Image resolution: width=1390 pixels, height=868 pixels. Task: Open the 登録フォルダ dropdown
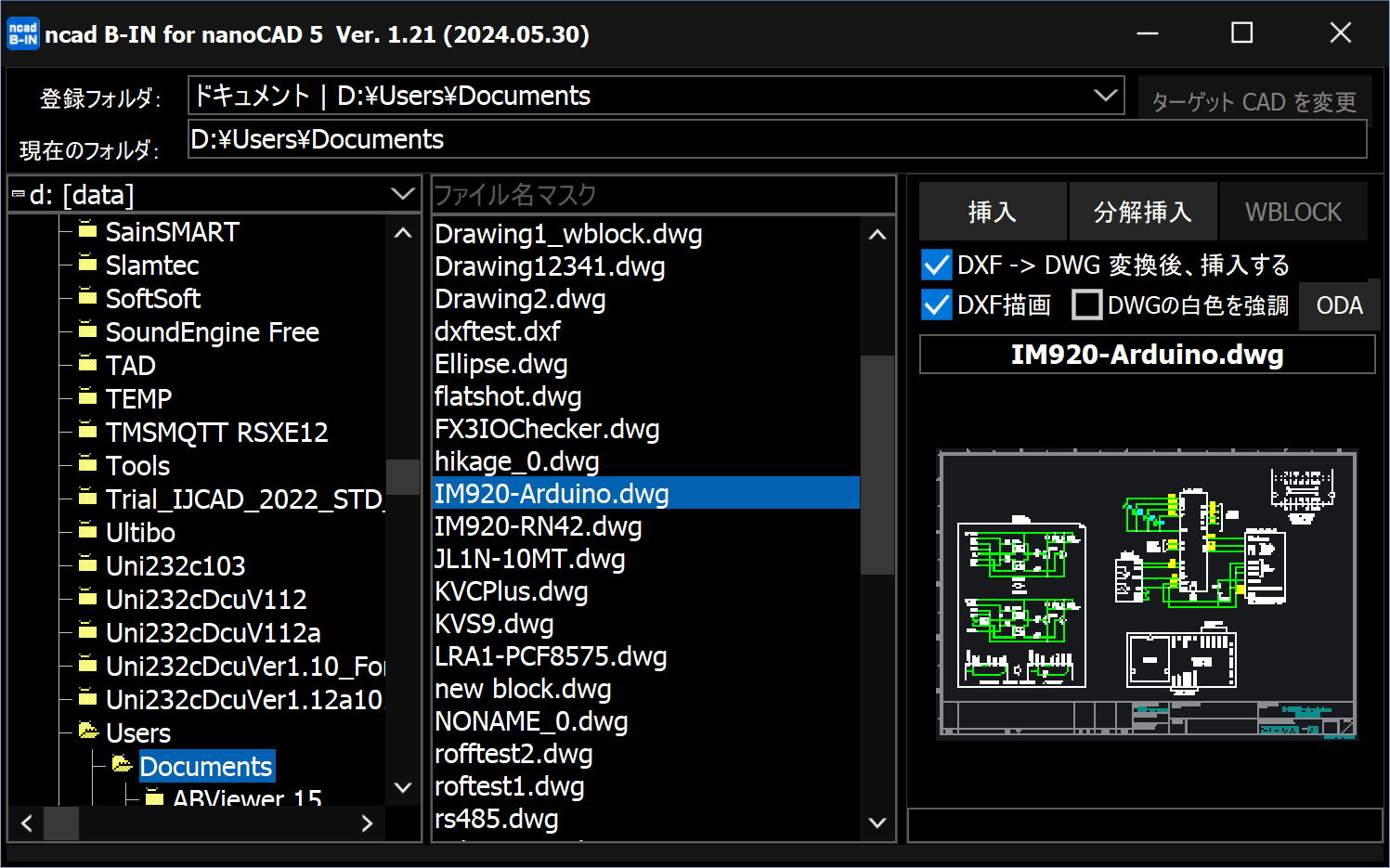click(1105, 96)
